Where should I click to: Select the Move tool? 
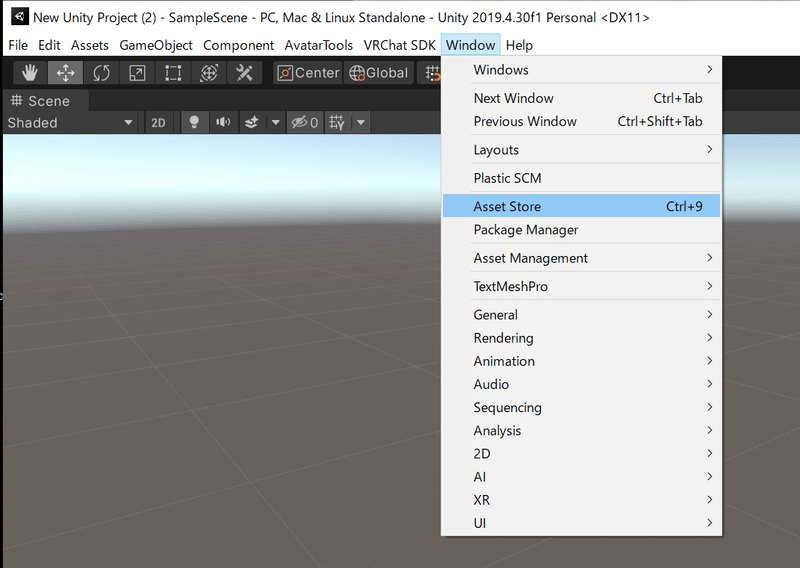(65, 73)
